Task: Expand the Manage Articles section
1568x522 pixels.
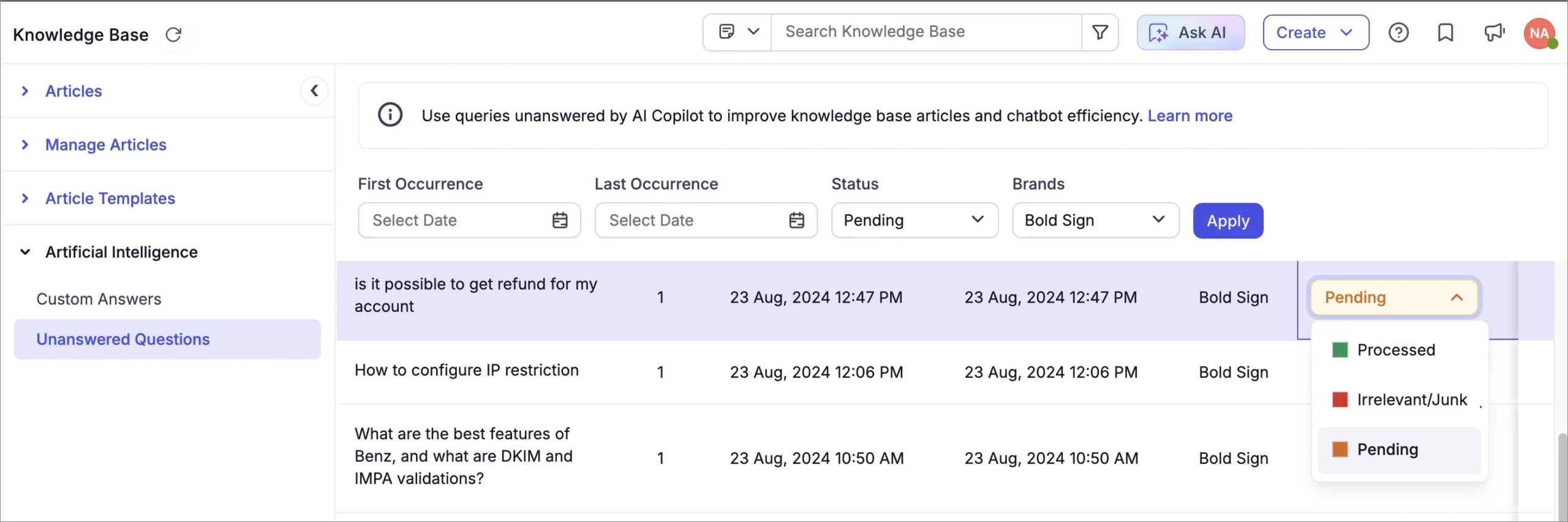Action: tap(106, 145)
